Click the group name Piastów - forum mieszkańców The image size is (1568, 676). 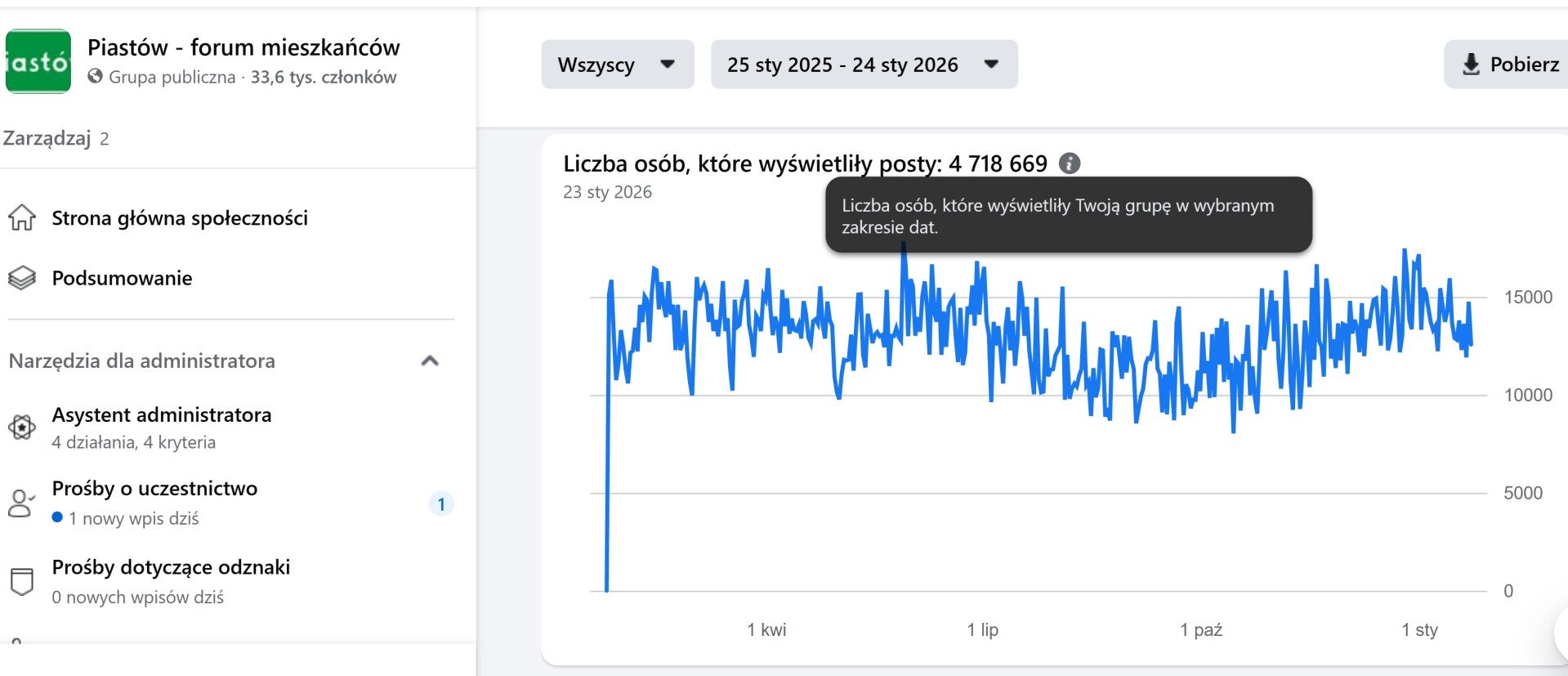click(x=243, y=47)
